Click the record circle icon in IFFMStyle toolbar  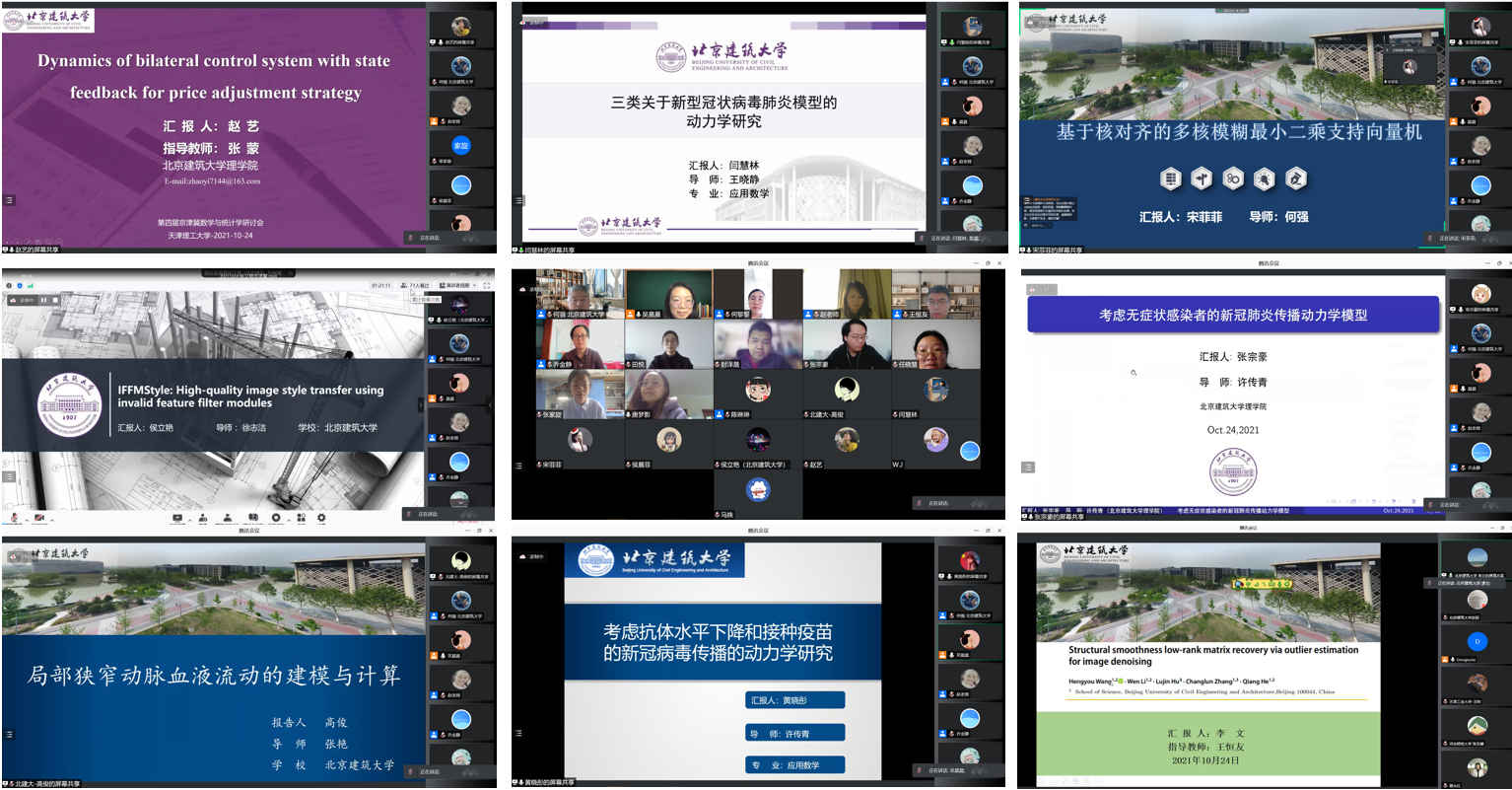(x=276, y=518)
